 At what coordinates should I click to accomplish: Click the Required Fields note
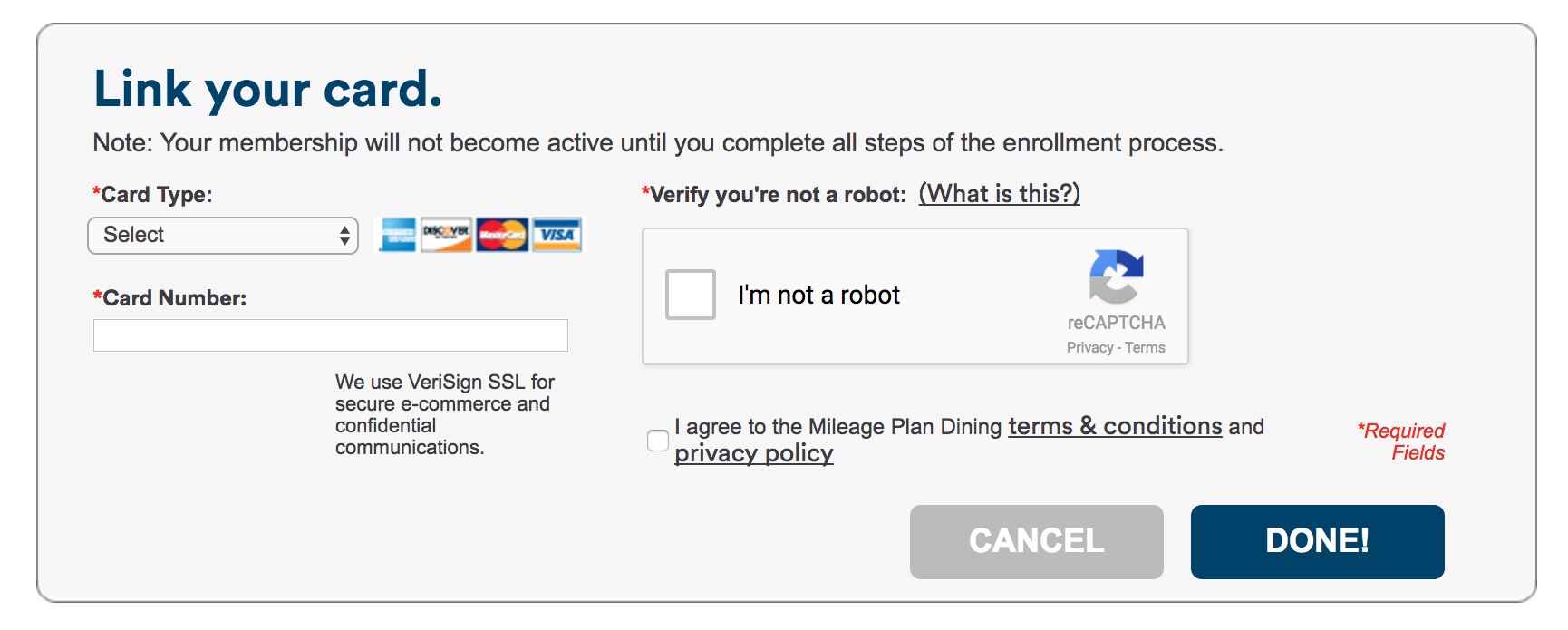pos(1401,441)
